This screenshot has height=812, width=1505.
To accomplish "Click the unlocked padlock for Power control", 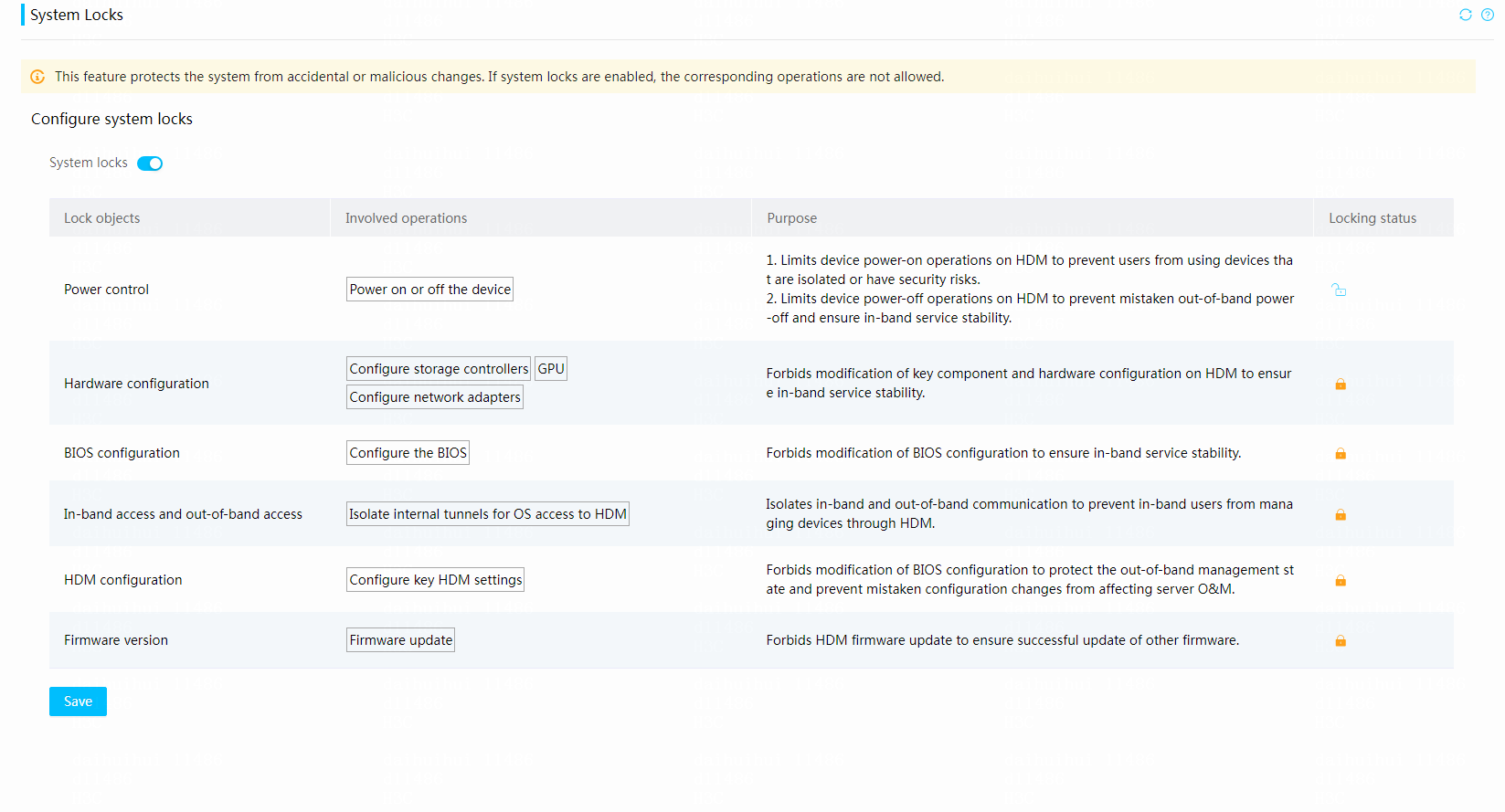I will tap(1339, 290).
